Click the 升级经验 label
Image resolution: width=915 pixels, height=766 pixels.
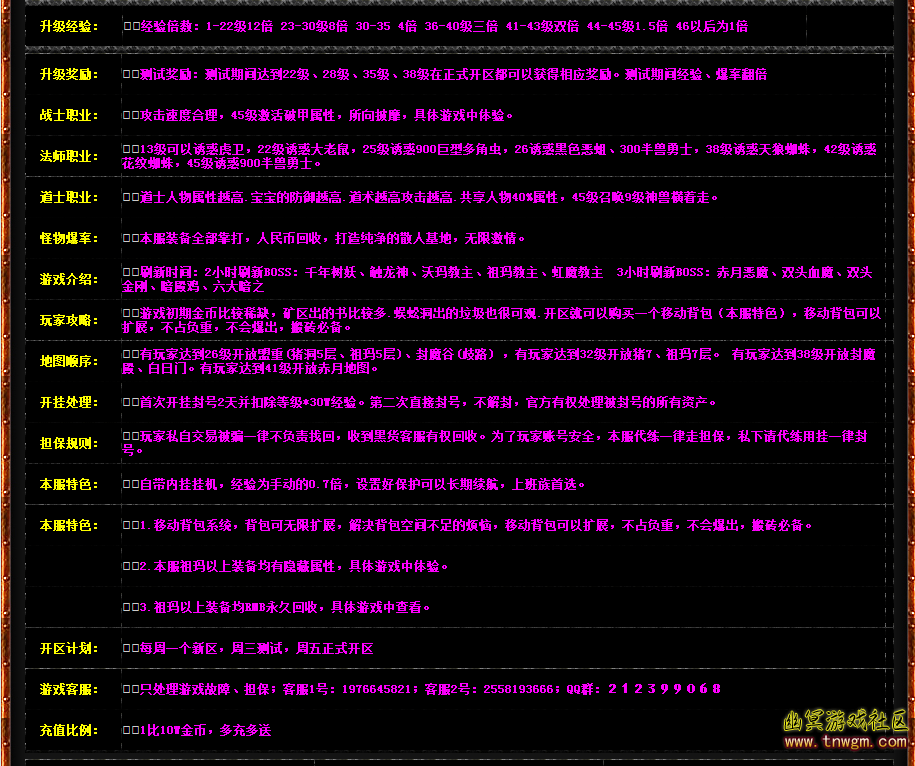click(69, 26)
